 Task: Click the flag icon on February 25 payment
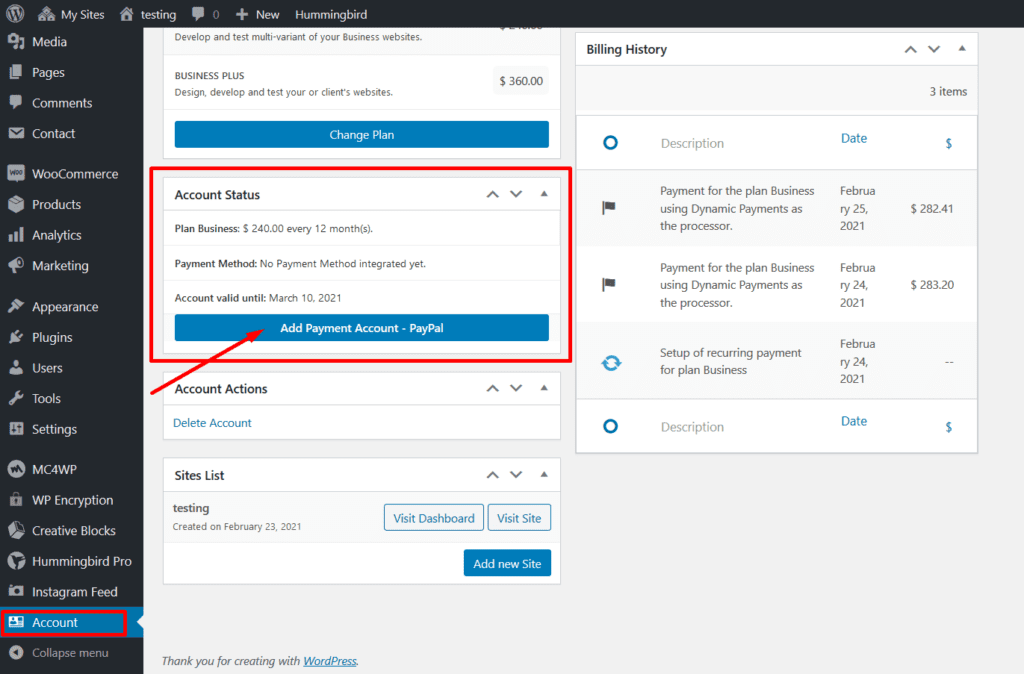[609, 208]
